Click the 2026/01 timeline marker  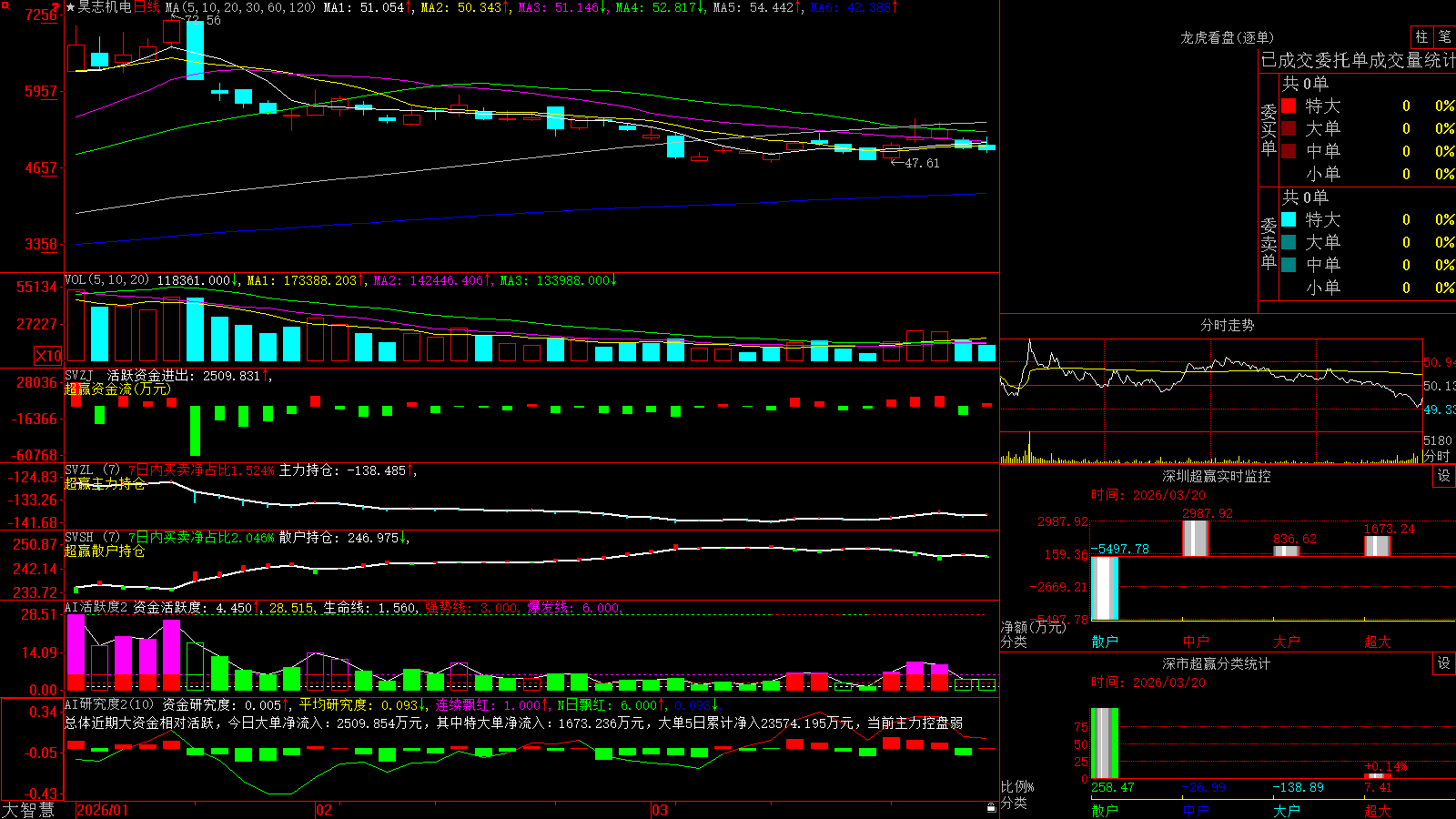103,810
